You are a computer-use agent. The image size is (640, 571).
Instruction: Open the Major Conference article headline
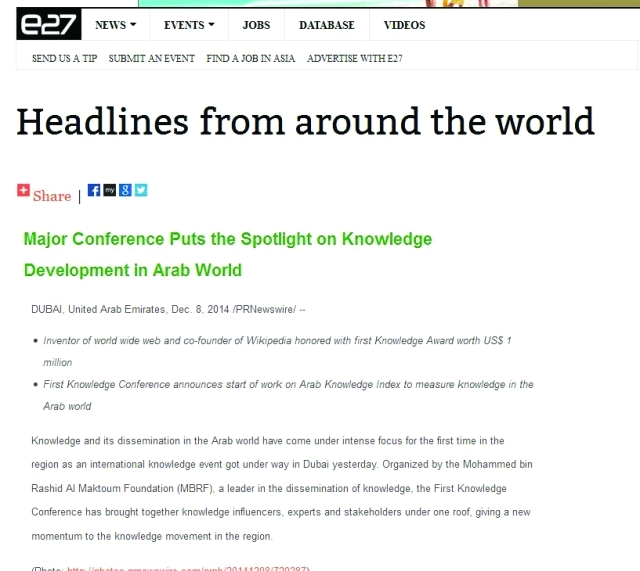pos(228,254)
